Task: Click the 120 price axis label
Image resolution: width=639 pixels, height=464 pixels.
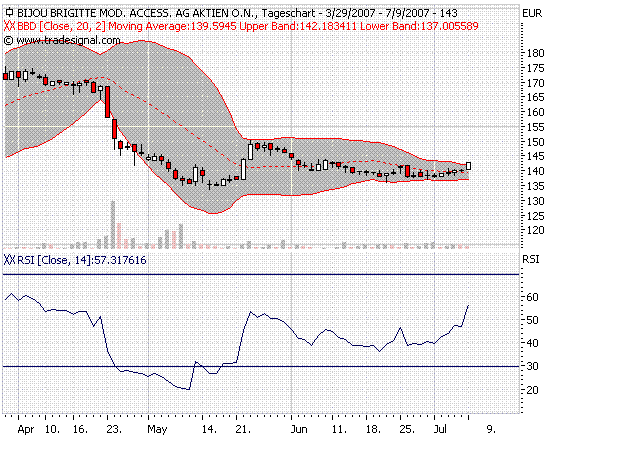Action: point(535,231)
